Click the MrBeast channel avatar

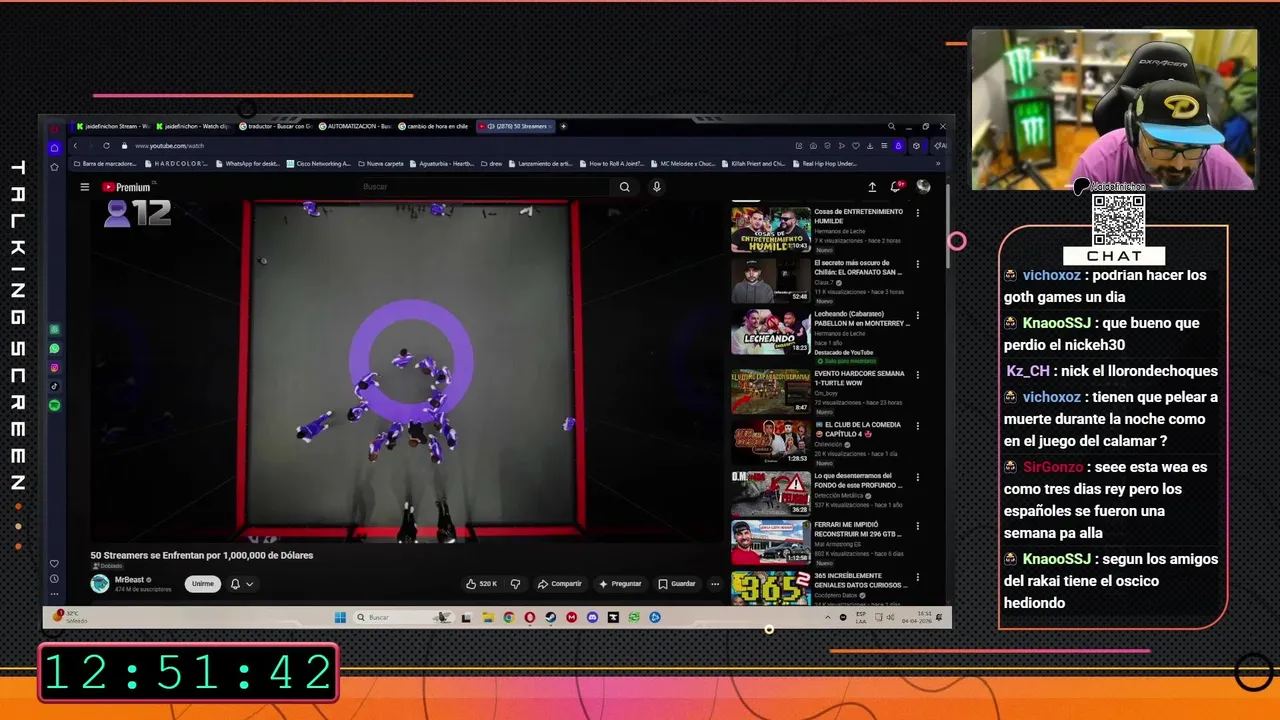coord(100,584)
